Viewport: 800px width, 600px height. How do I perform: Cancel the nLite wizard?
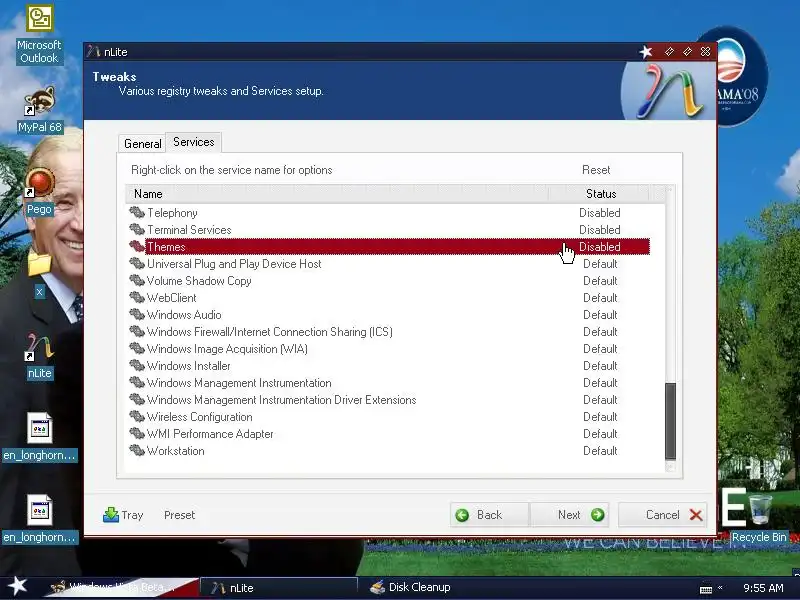pos(662,515)
